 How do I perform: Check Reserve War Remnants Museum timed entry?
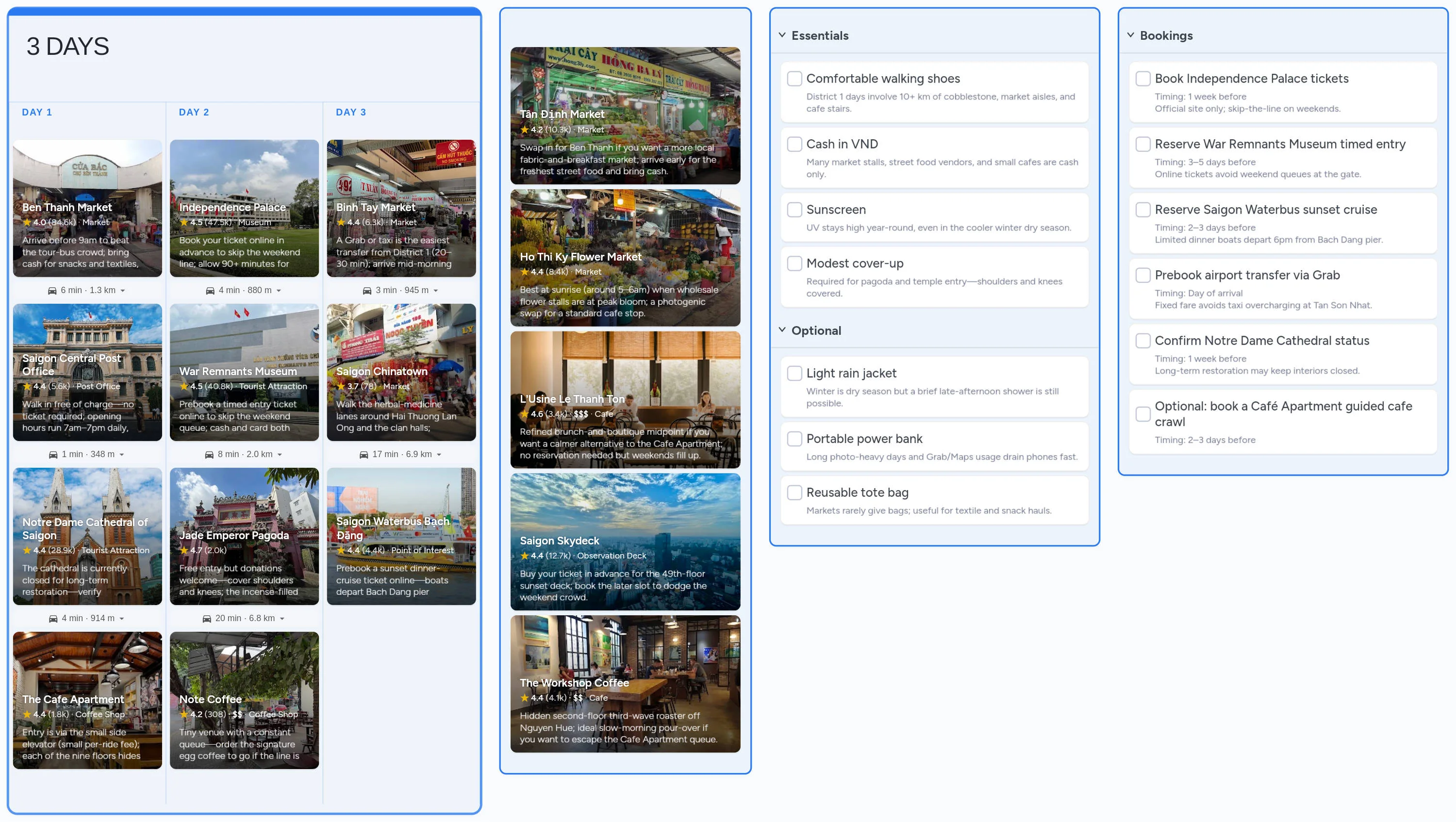pyautogui.click(x=1143, y=144)
